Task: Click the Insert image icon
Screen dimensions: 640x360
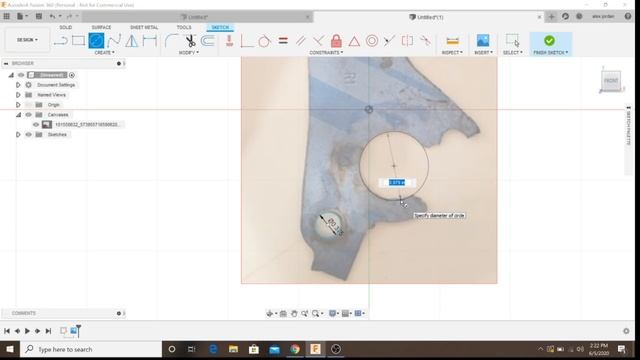Action: coord(483,41)
